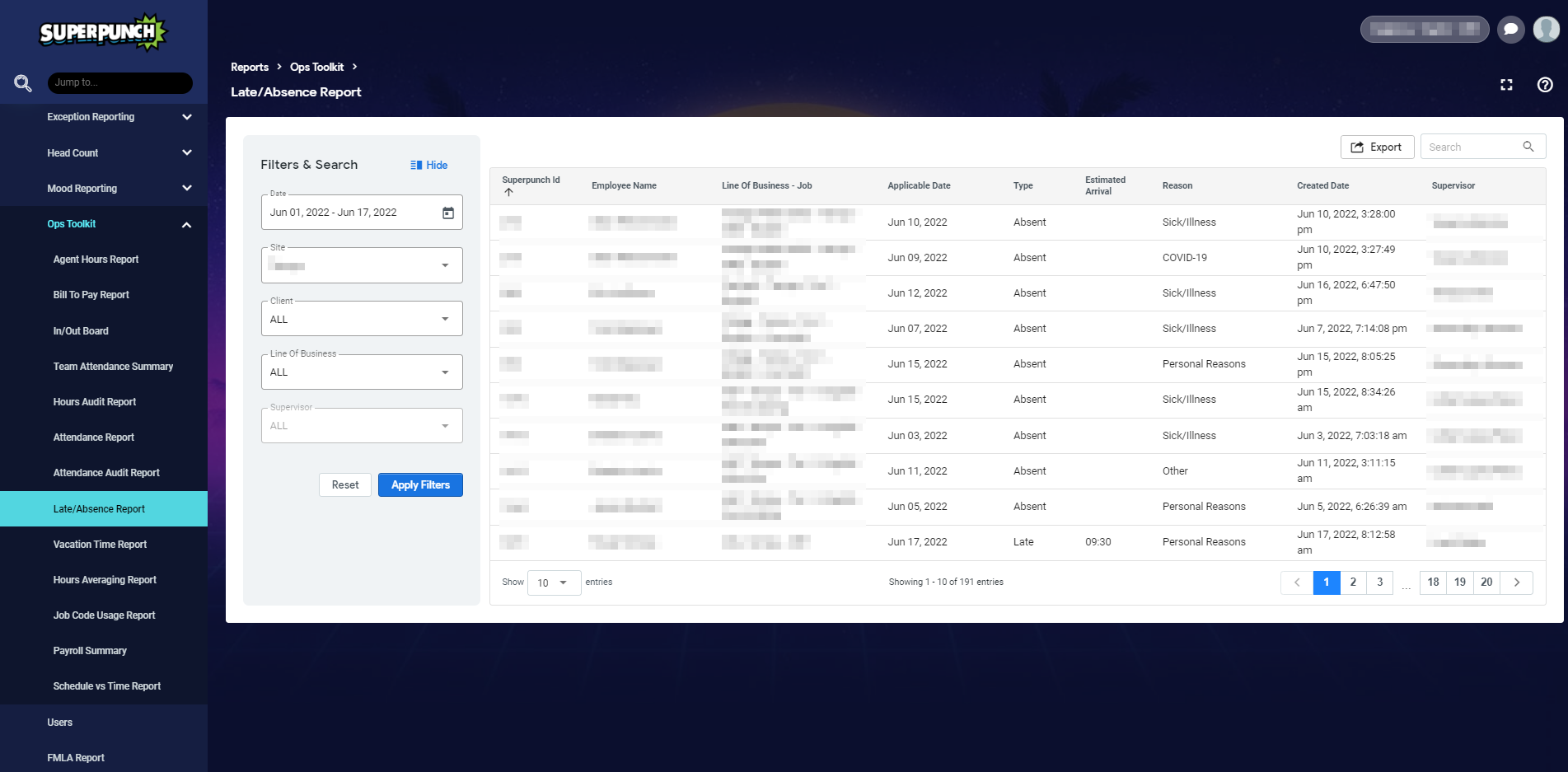This screenshot has width=1568, height=772.
Task: Sort by Line Of Business - Job column
Action: coord(766,186)
